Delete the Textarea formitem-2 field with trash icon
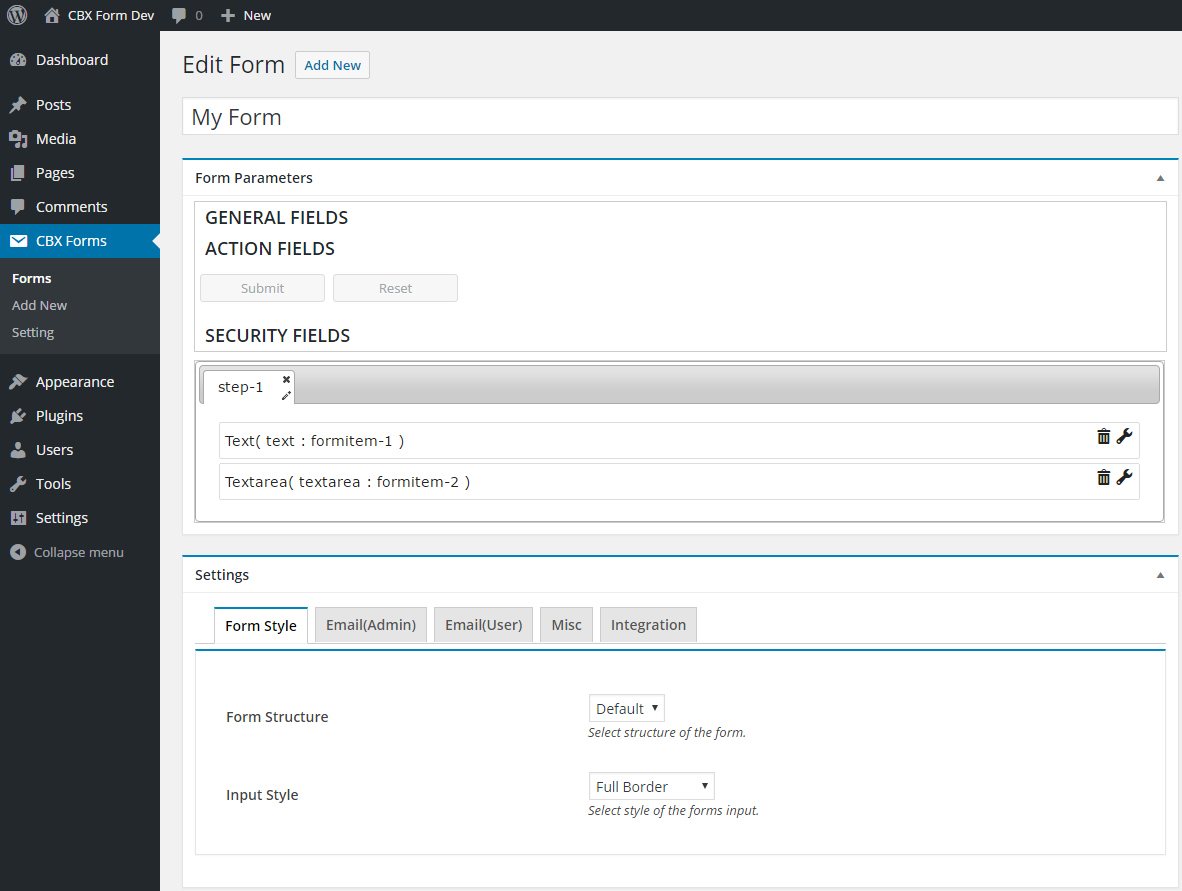Screen dimensions: 1182x891 tap(1104, 477)
